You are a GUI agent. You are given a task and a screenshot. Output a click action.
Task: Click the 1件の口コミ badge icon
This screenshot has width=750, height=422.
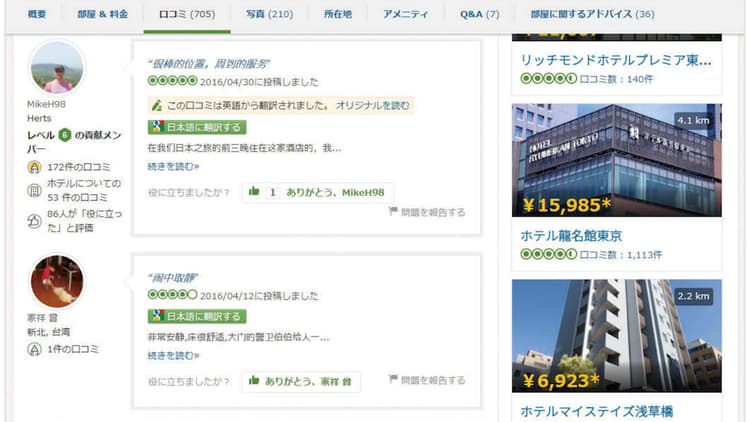pos(34,350)
